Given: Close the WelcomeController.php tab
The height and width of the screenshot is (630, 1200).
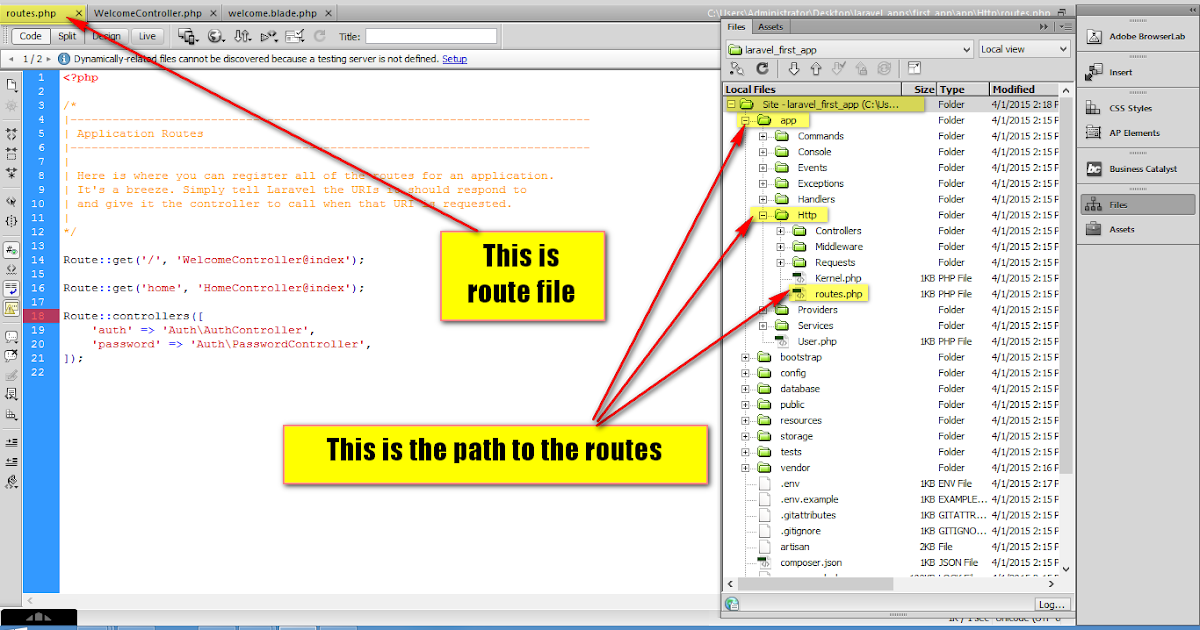Looking at the screenshot, I should point(212,13).
